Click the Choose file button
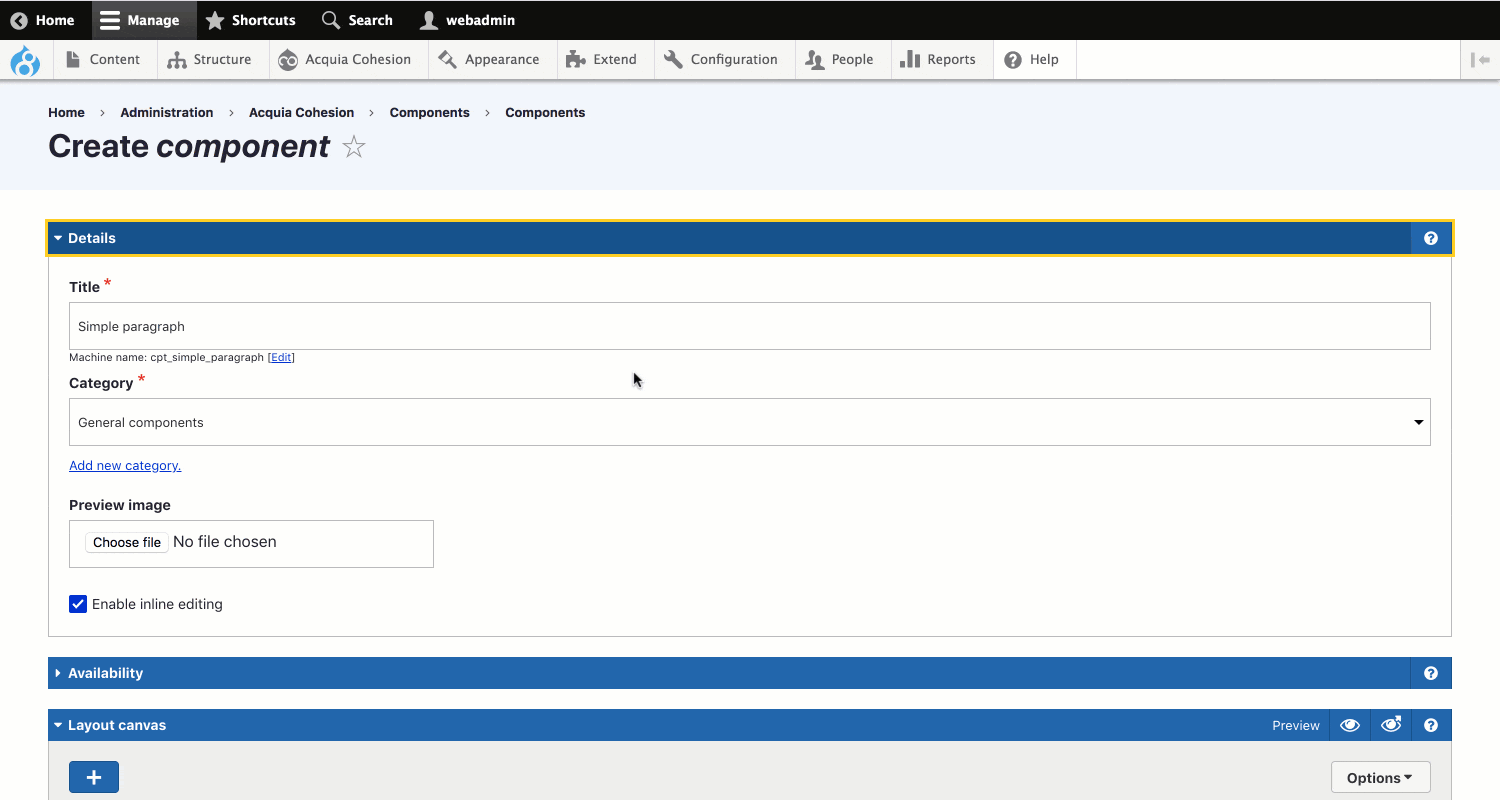The image size is (1500, 800). [127, 542]
